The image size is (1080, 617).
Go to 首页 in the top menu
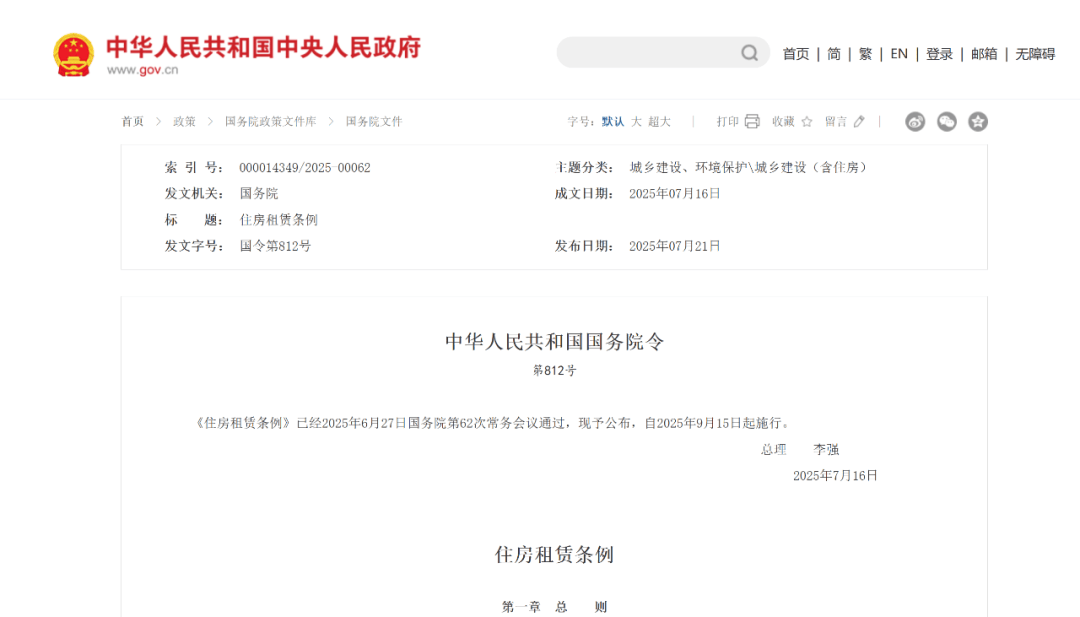[x=796, y=54]
